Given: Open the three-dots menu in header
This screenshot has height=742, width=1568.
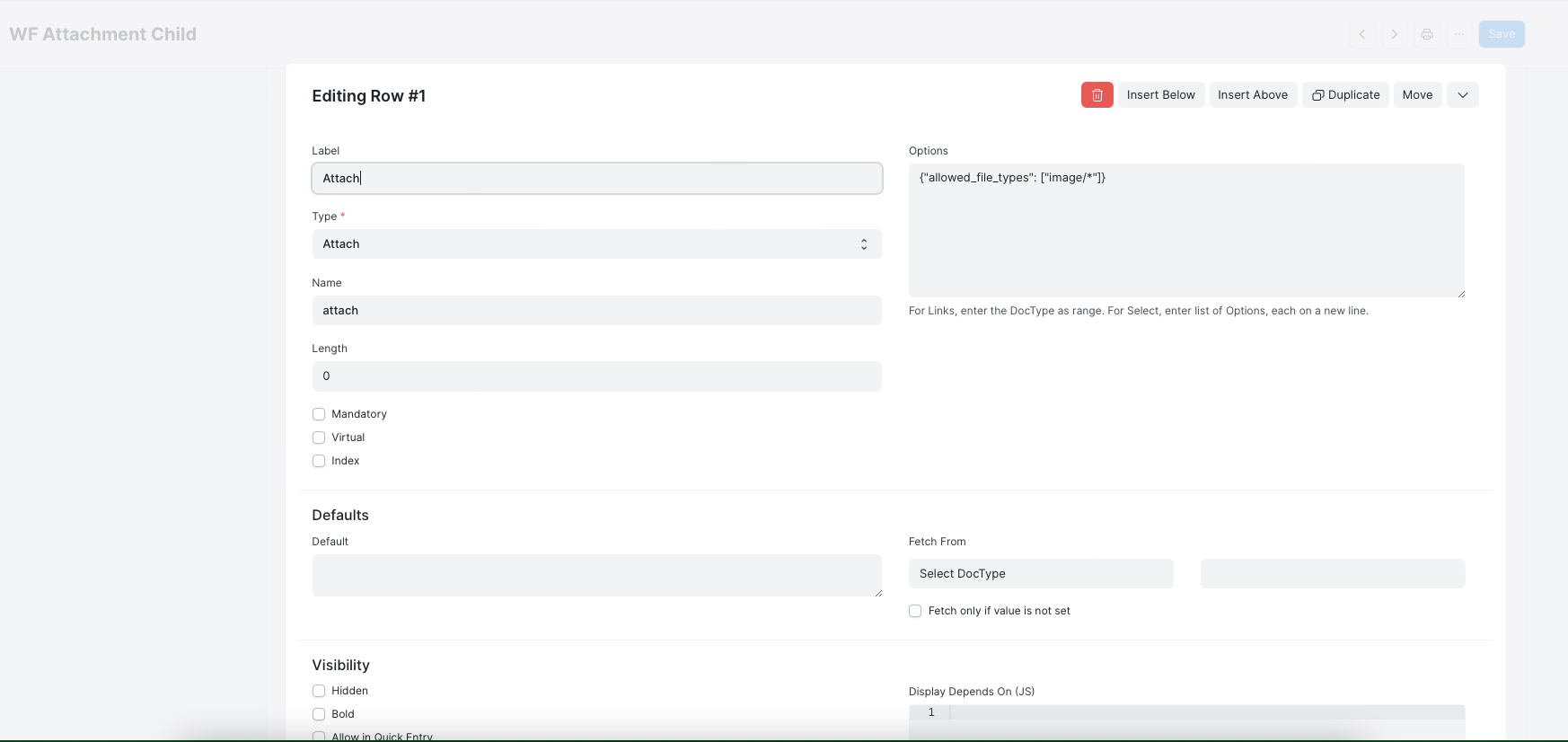Looking at the screenshot, I should (x=1459, y=34).
